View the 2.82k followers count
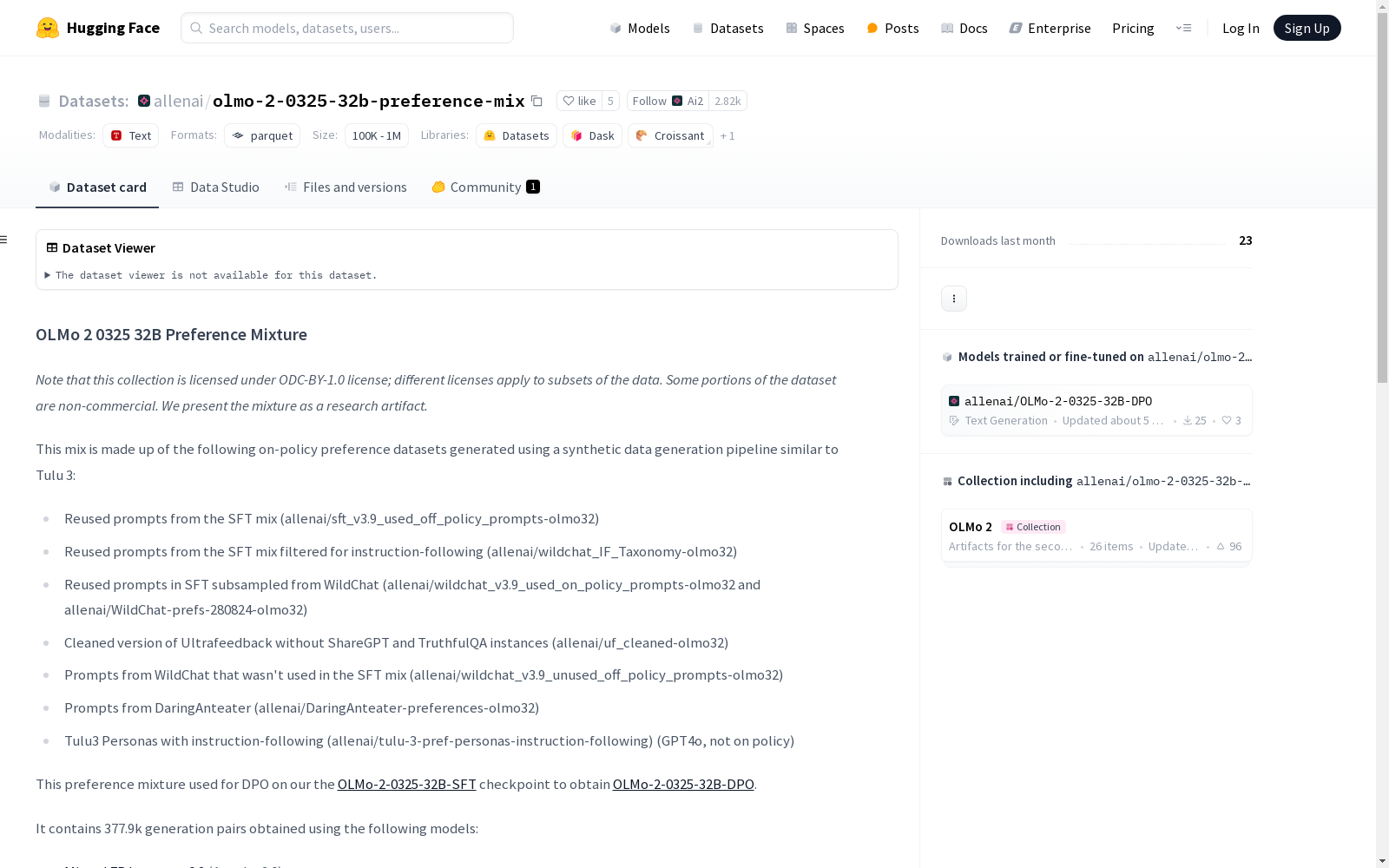 point(727,101)
